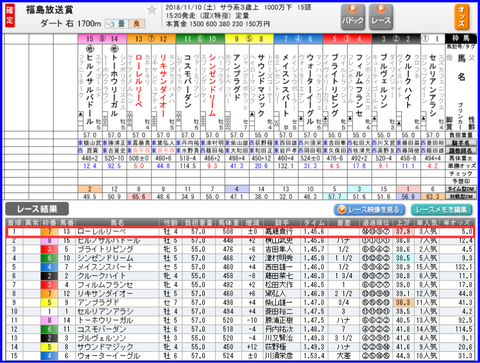Select horse ブルヴェルソン in the race card
The image size is (480, 363).
[x=384, y=81]
